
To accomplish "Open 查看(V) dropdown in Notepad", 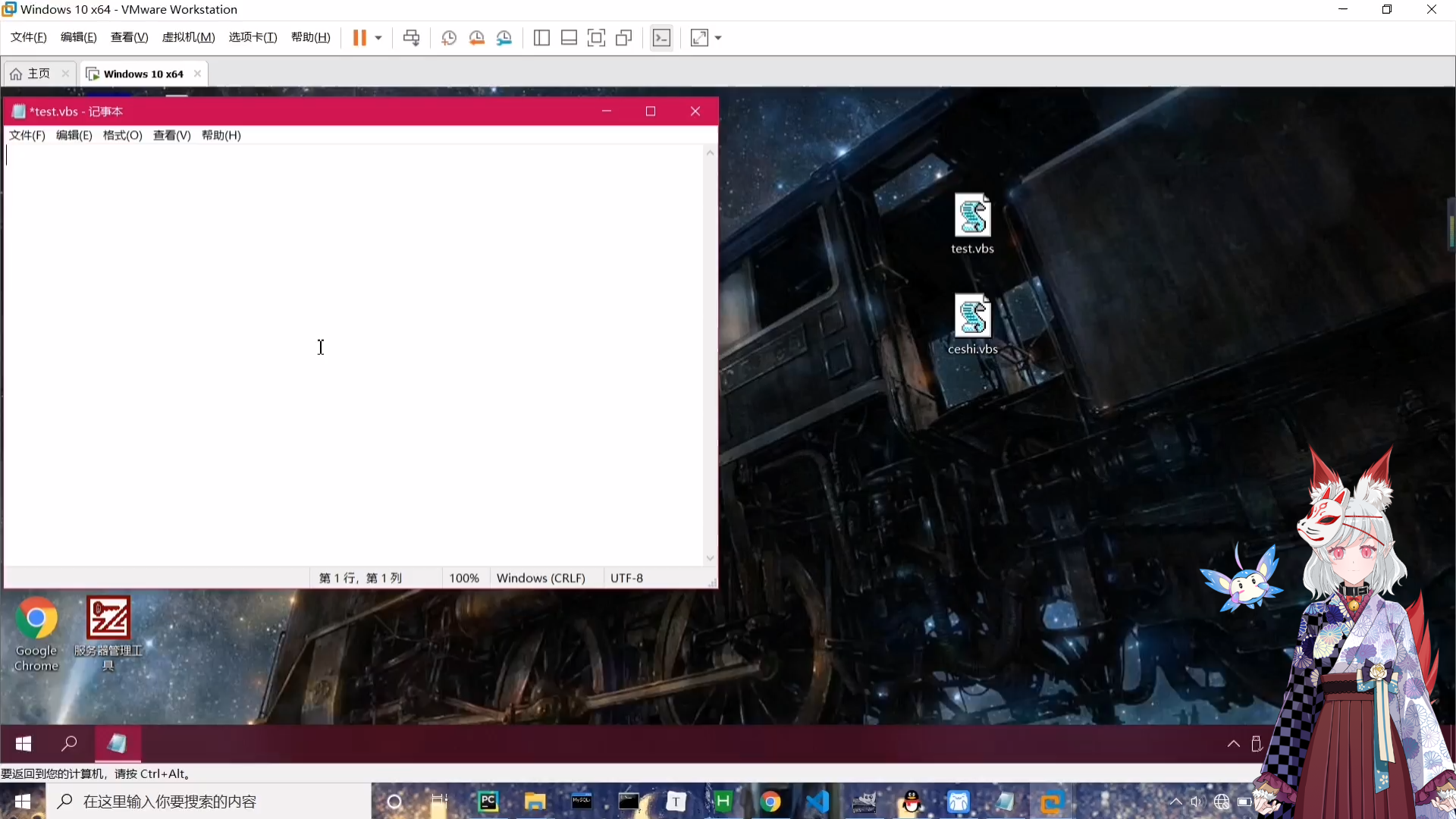I will click(172, 135).
